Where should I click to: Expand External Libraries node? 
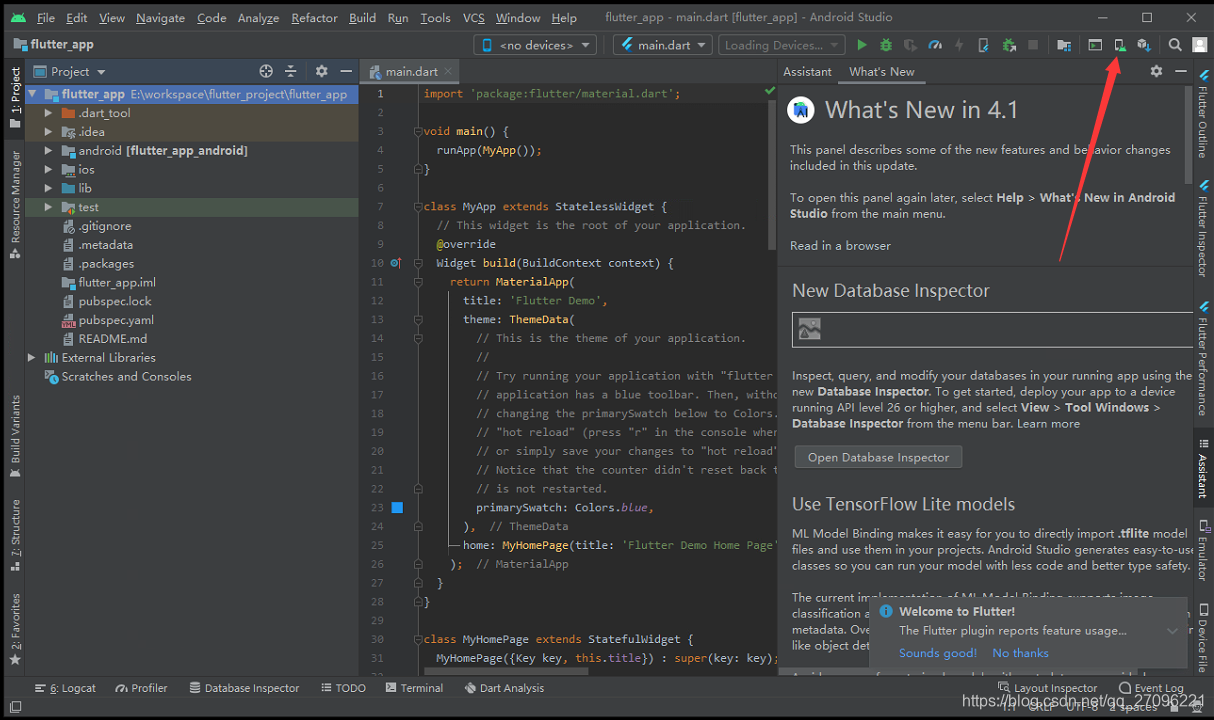click(x=32, y=357)
